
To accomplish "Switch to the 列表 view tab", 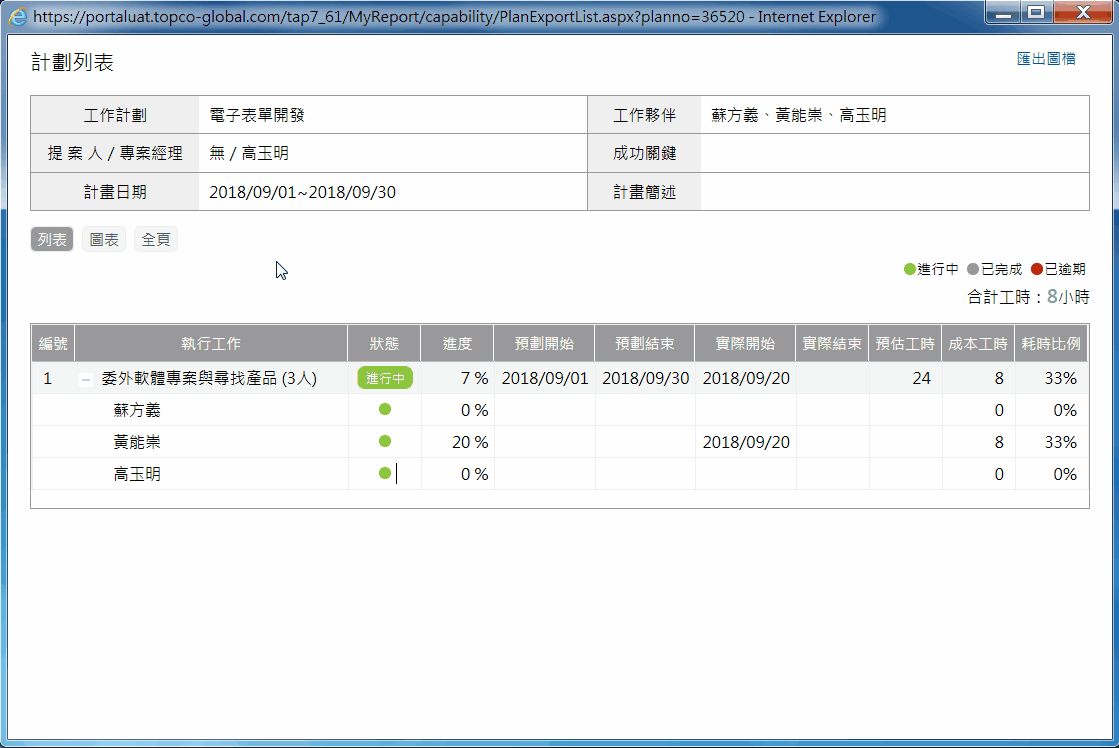I will coord(52,240).
